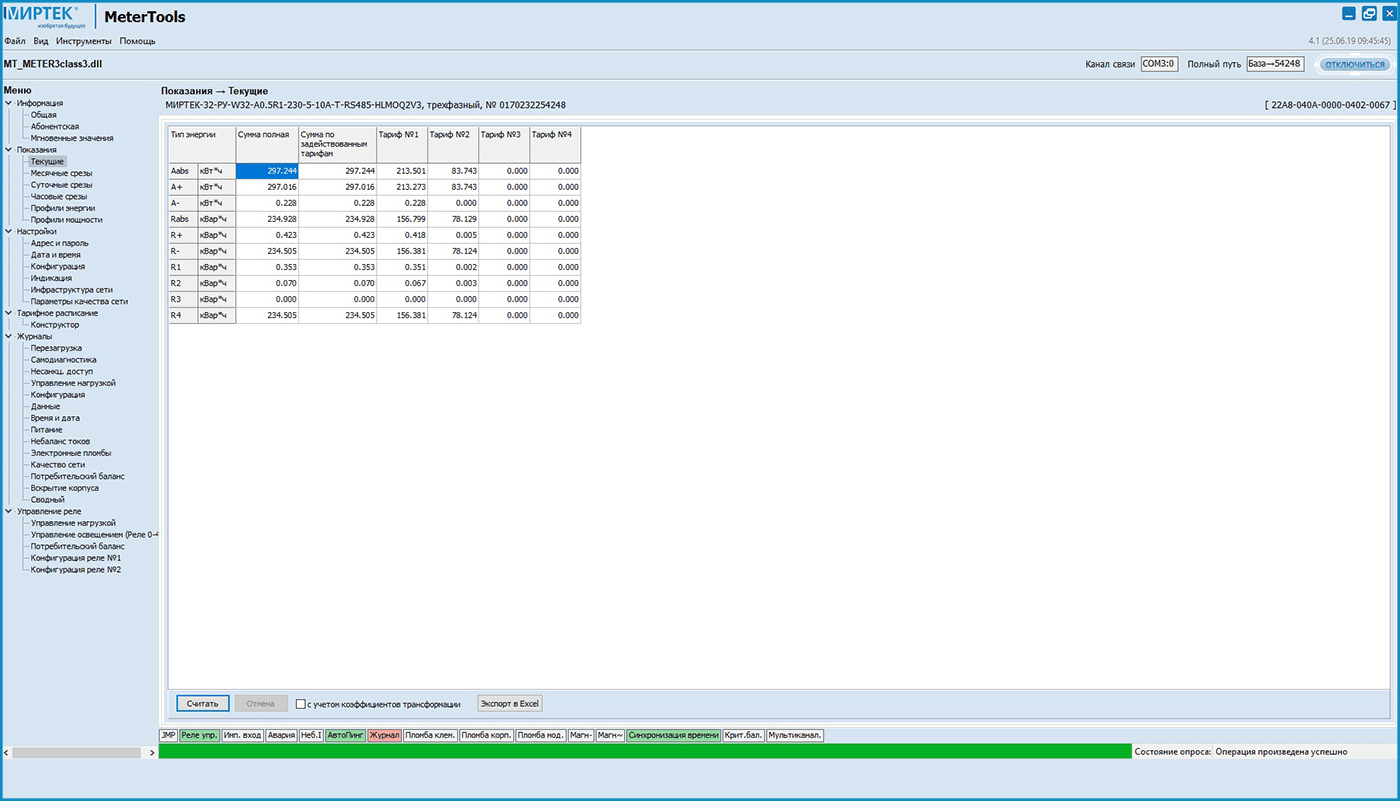This screenshot has height=801, width=1400.
Task: Click the Имп. вход status indicator
Action: [x=243, y=735]
